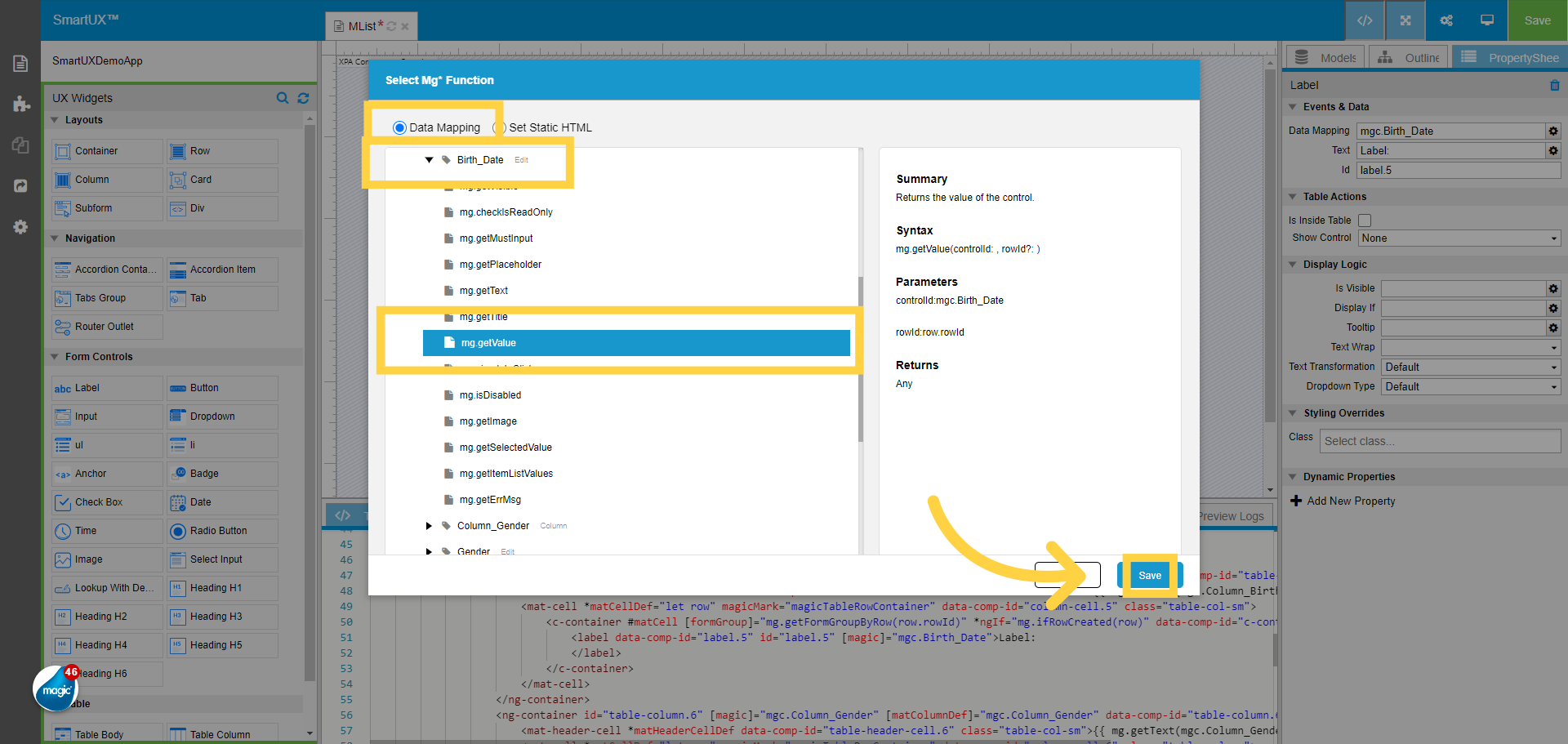The height and width of the screenshot is (744, 1568).
Task: Expand the Column_Gender tree node
Action: (429, 526)
